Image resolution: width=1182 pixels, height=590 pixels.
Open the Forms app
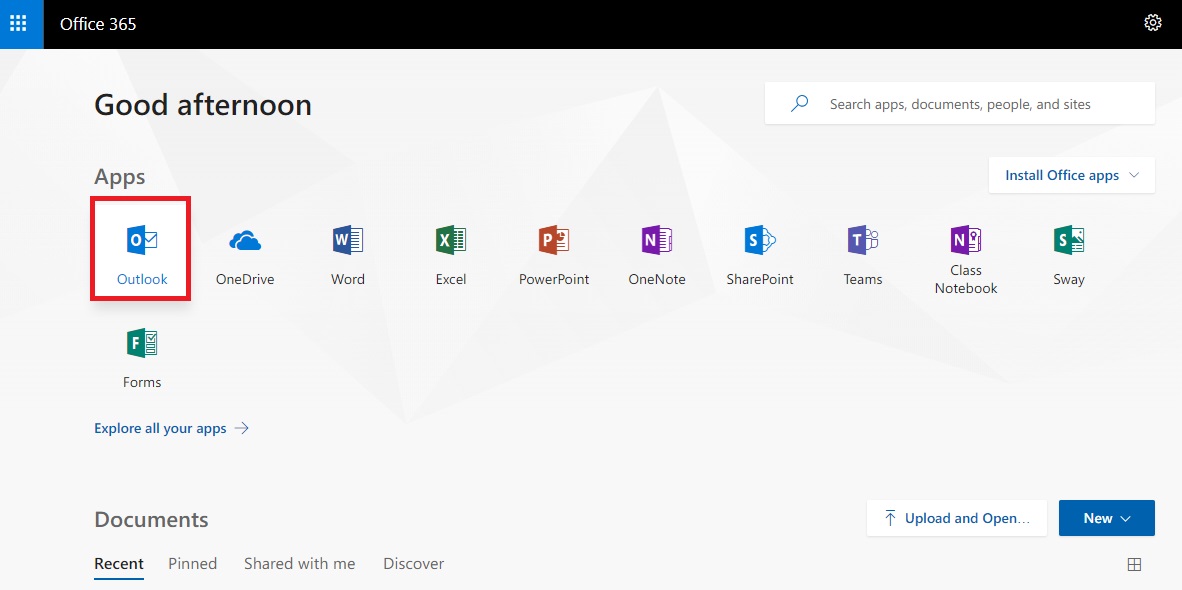[142, 359]
